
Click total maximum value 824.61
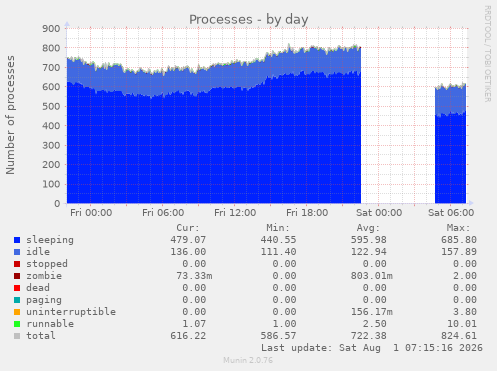point(459,336)
